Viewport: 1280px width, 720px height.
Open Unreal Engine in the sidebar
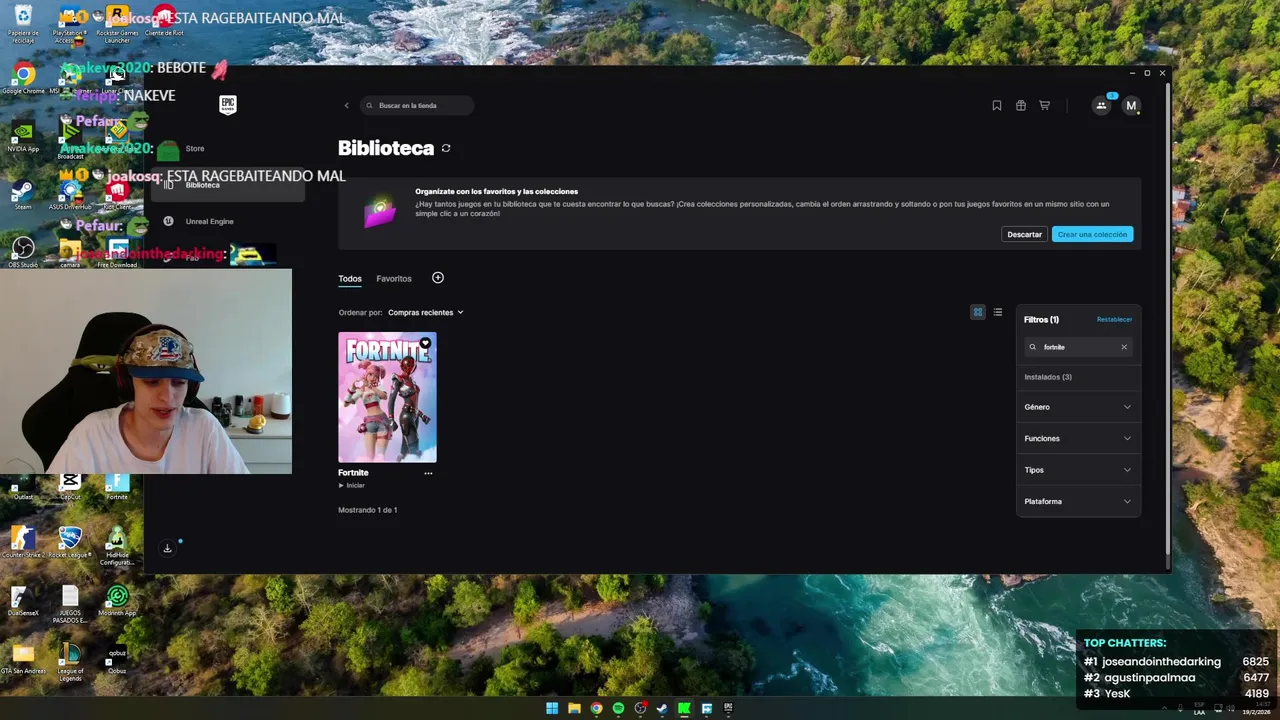pos(229,221)
